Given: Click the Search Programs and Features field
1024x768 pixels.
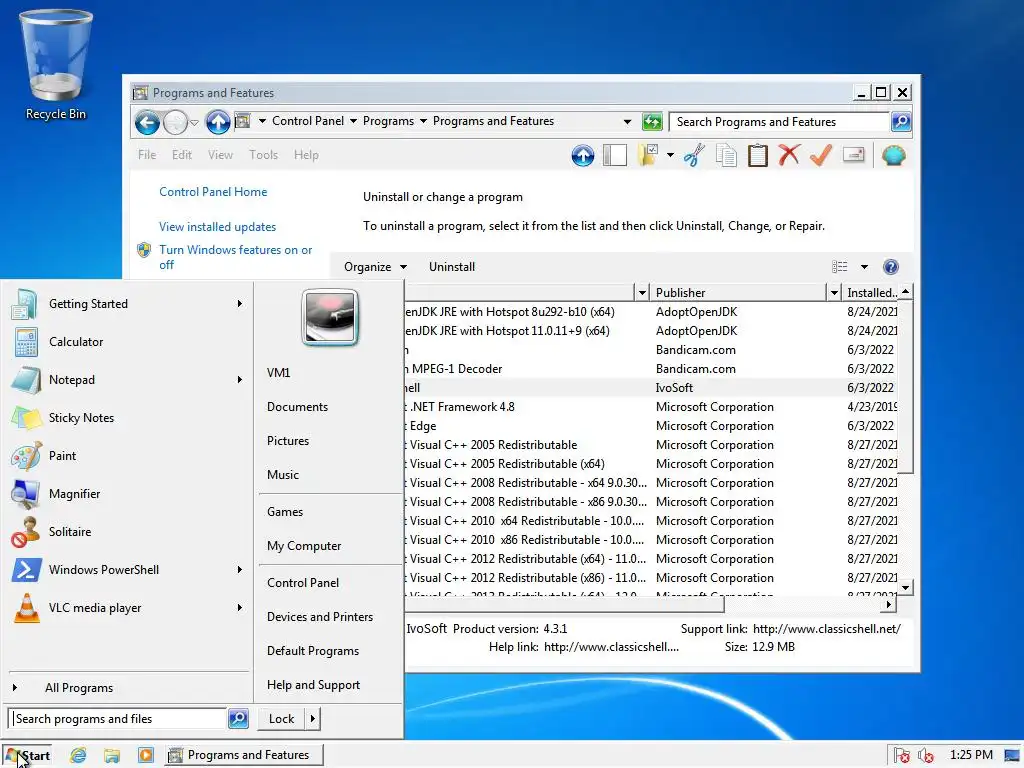Looking at the screenshot, I should (x=780, y=121).
